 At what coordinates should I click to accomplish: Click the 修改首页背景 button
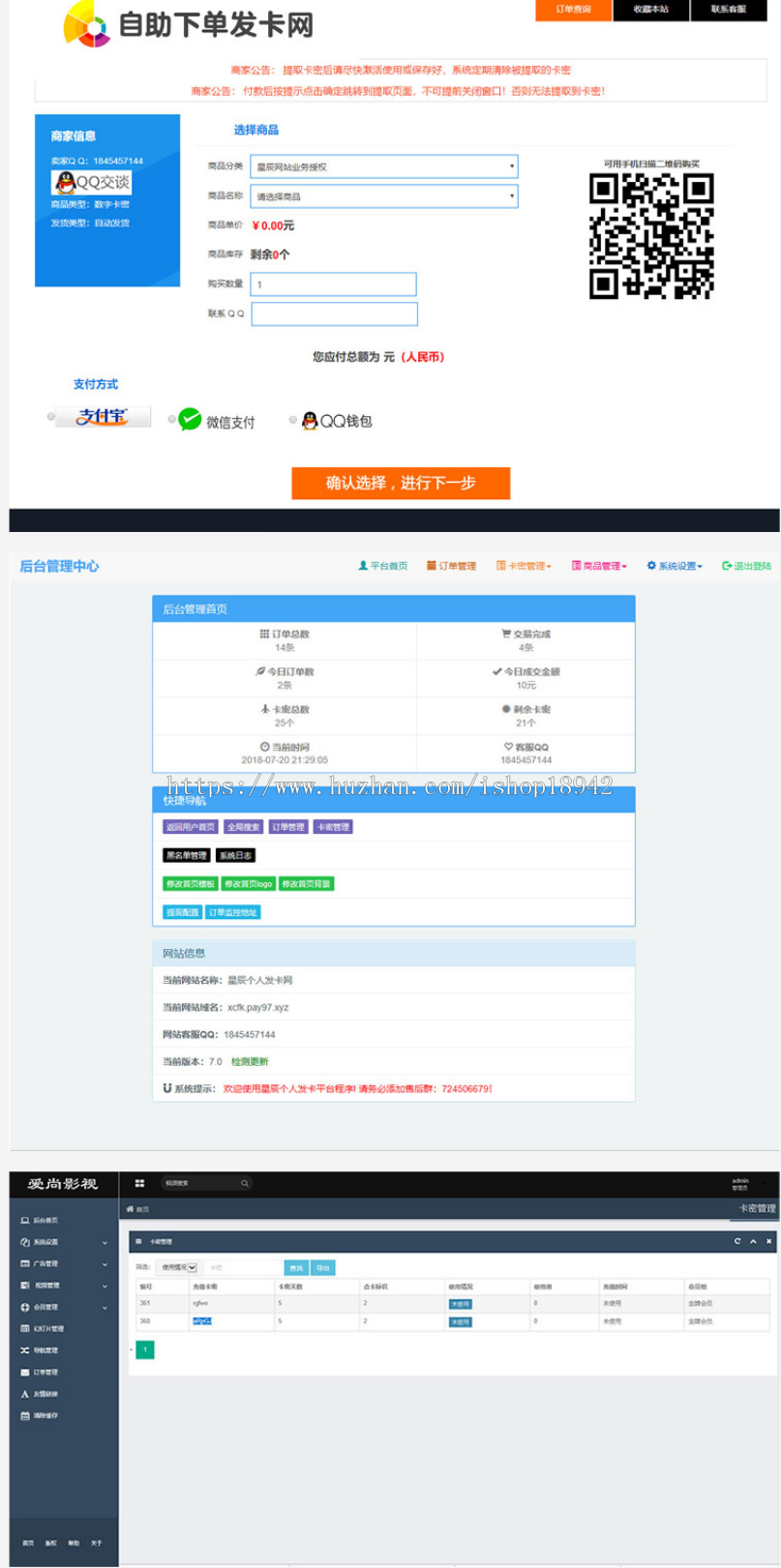tap(306, 883)
